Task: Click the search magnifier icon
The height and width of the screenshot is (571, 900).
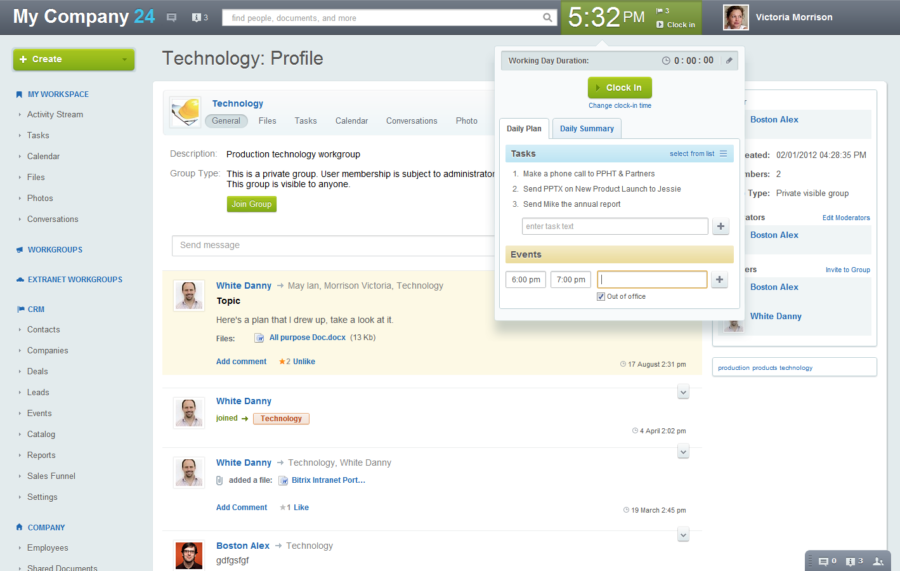Action: click(x=548, y=18)
